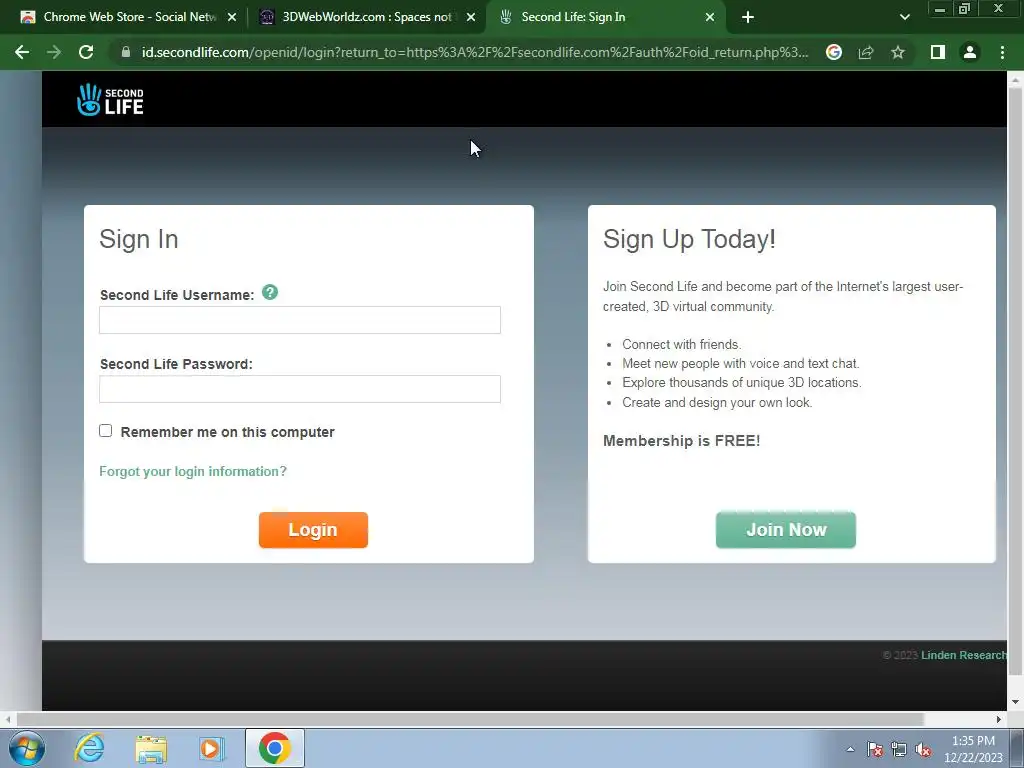Show hidden tray icons arrow
The width and height of the screenshot is (1024, 768).
[850, 749]
